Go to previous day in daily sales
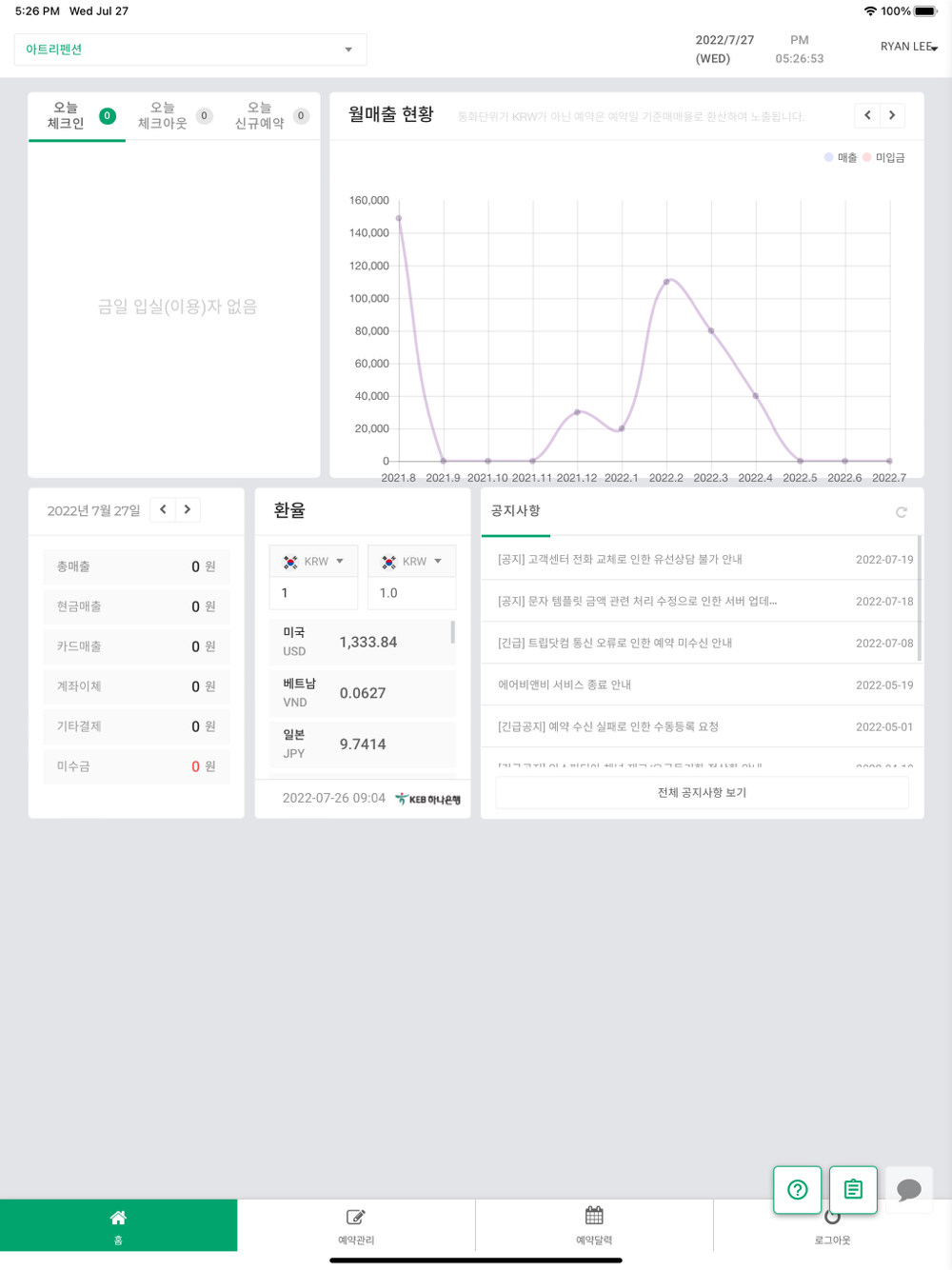Screen dimensions: 952x1270 (x=163, y=509)
